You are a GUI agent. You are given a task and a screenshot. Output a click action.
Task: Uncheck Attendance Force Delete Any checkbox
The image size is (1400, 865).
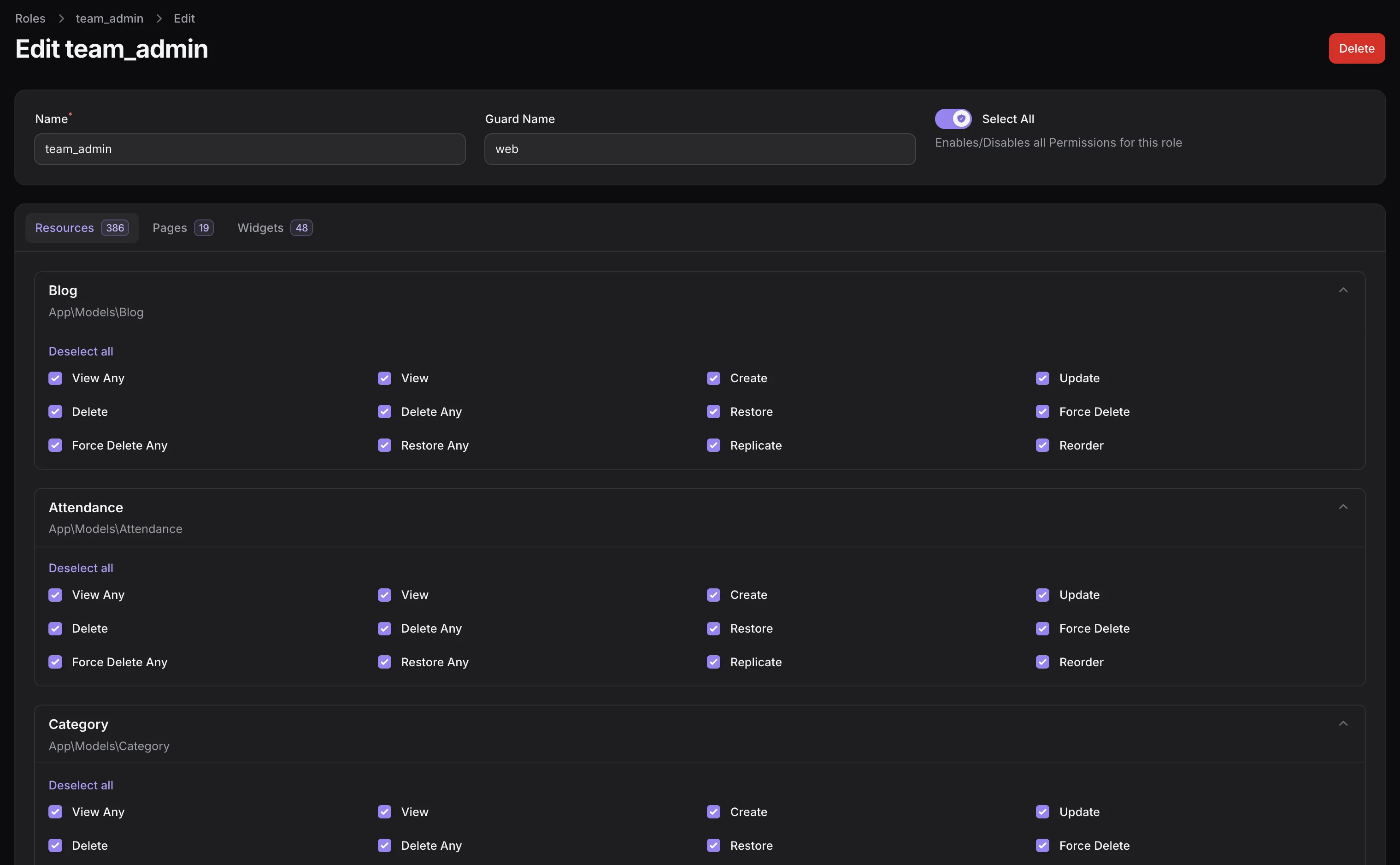(x=55, y=662)
